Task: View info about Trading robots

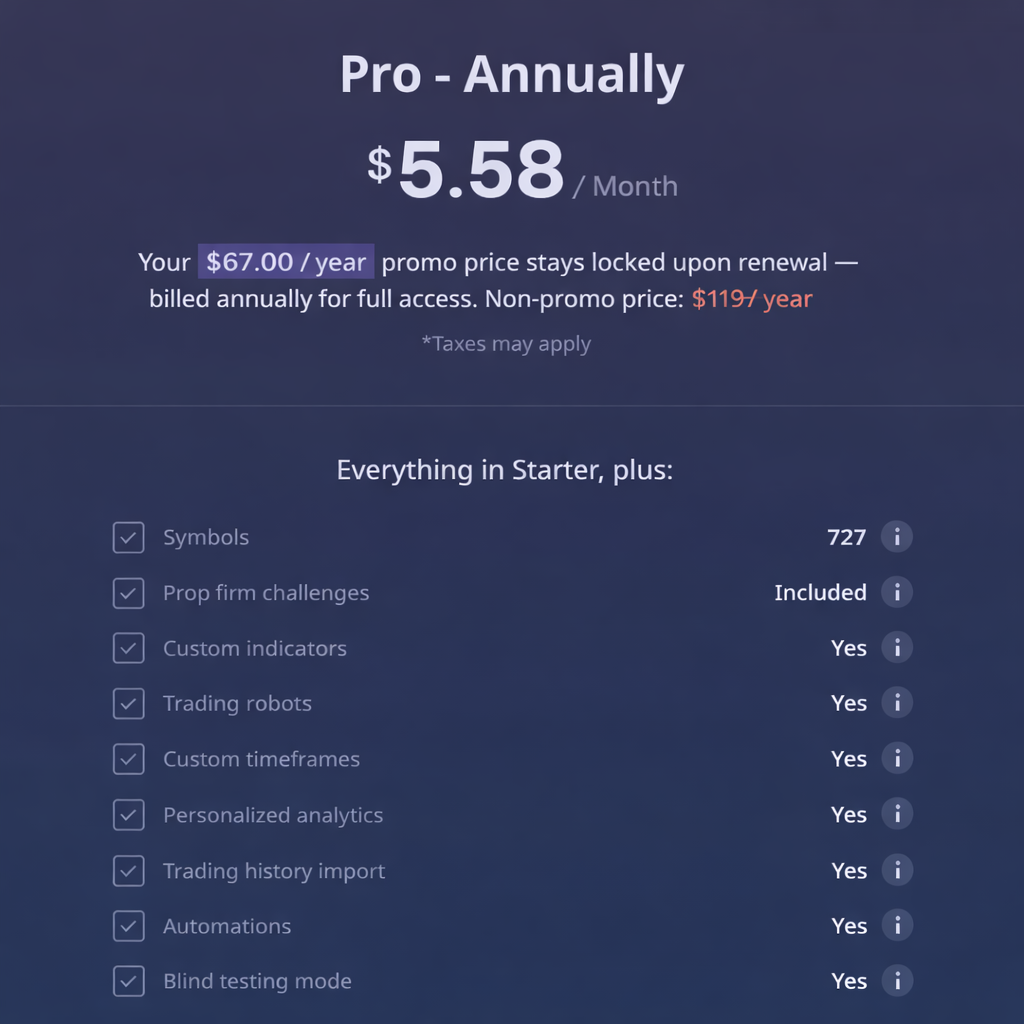Action: tap(897, 703)
